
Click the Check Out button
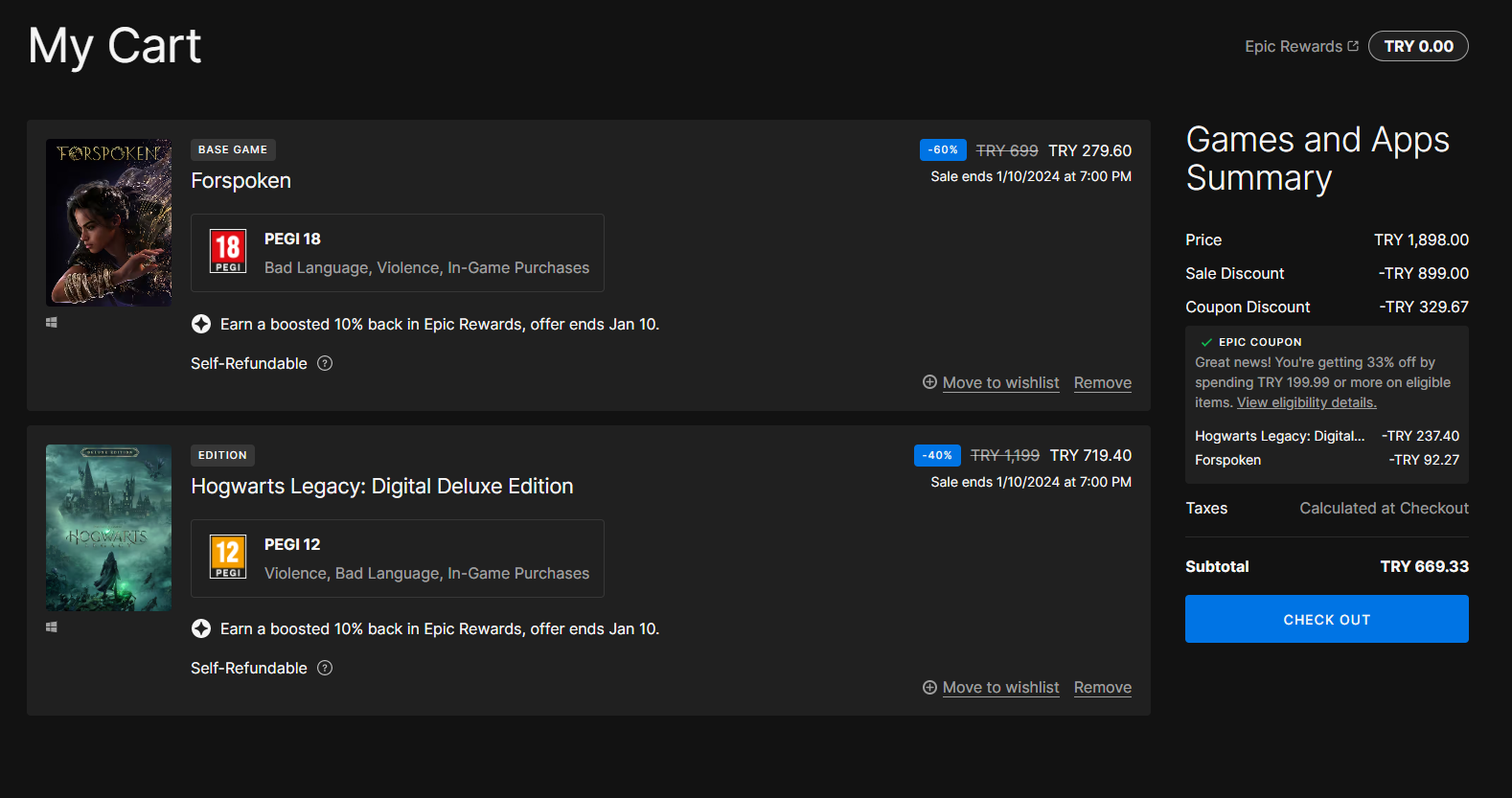(x=1327, y=619)
